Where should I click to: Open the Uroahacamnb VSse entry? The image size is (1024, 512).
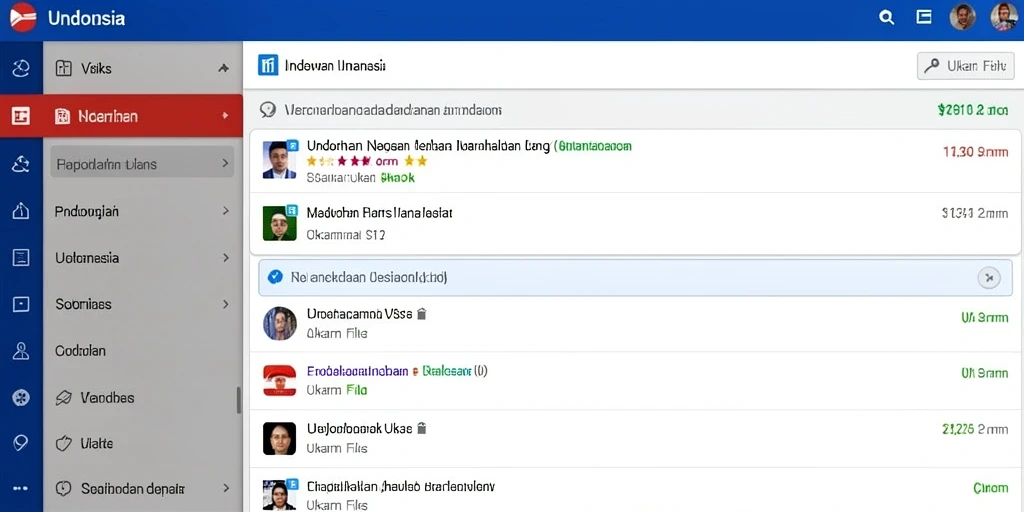click(633, 323)
